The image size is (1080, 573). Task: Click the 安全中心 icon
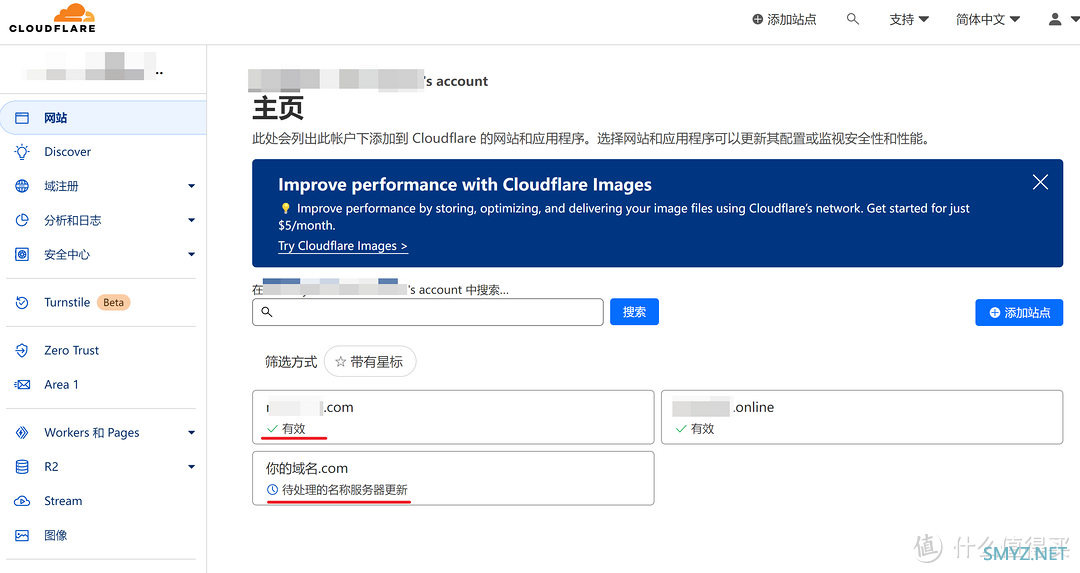pos(22,254)
